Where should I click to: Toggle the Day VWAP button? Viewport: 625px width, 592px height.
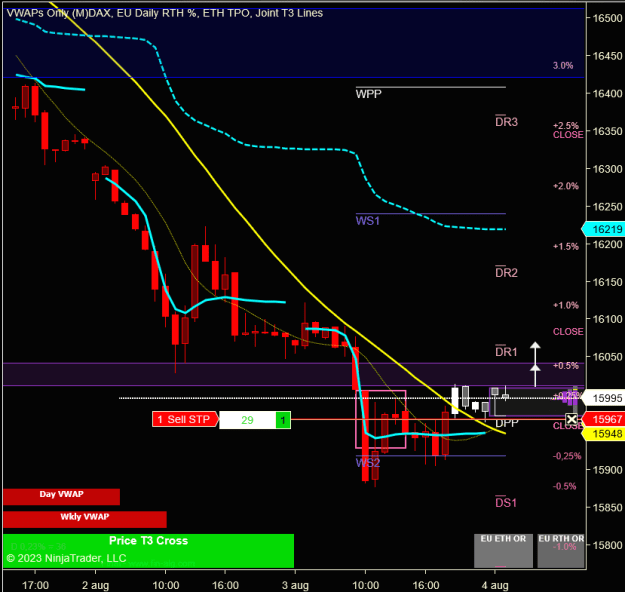click(x=61, y=496)
